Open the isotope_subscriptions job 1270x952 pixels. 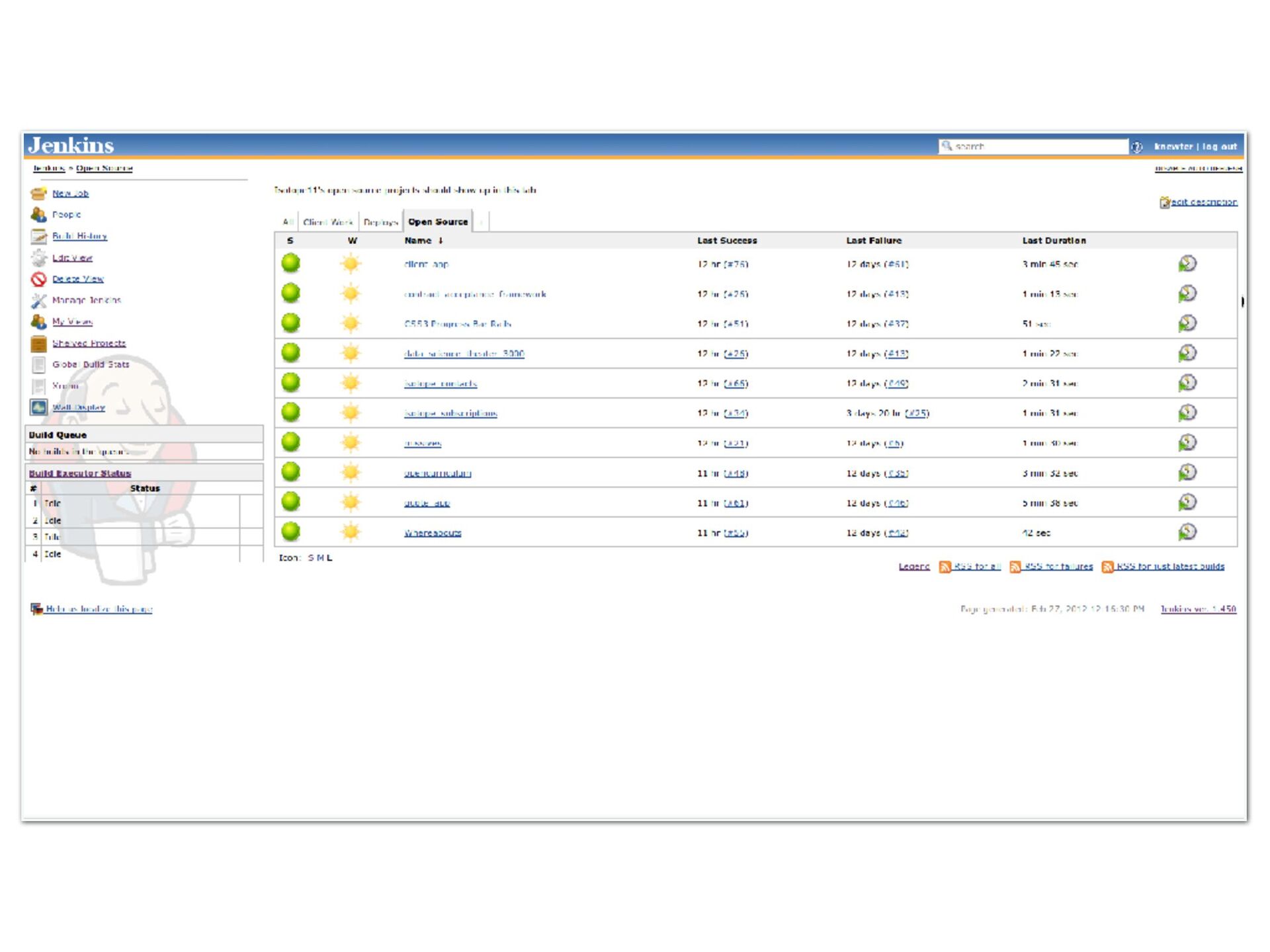point(450,413)
